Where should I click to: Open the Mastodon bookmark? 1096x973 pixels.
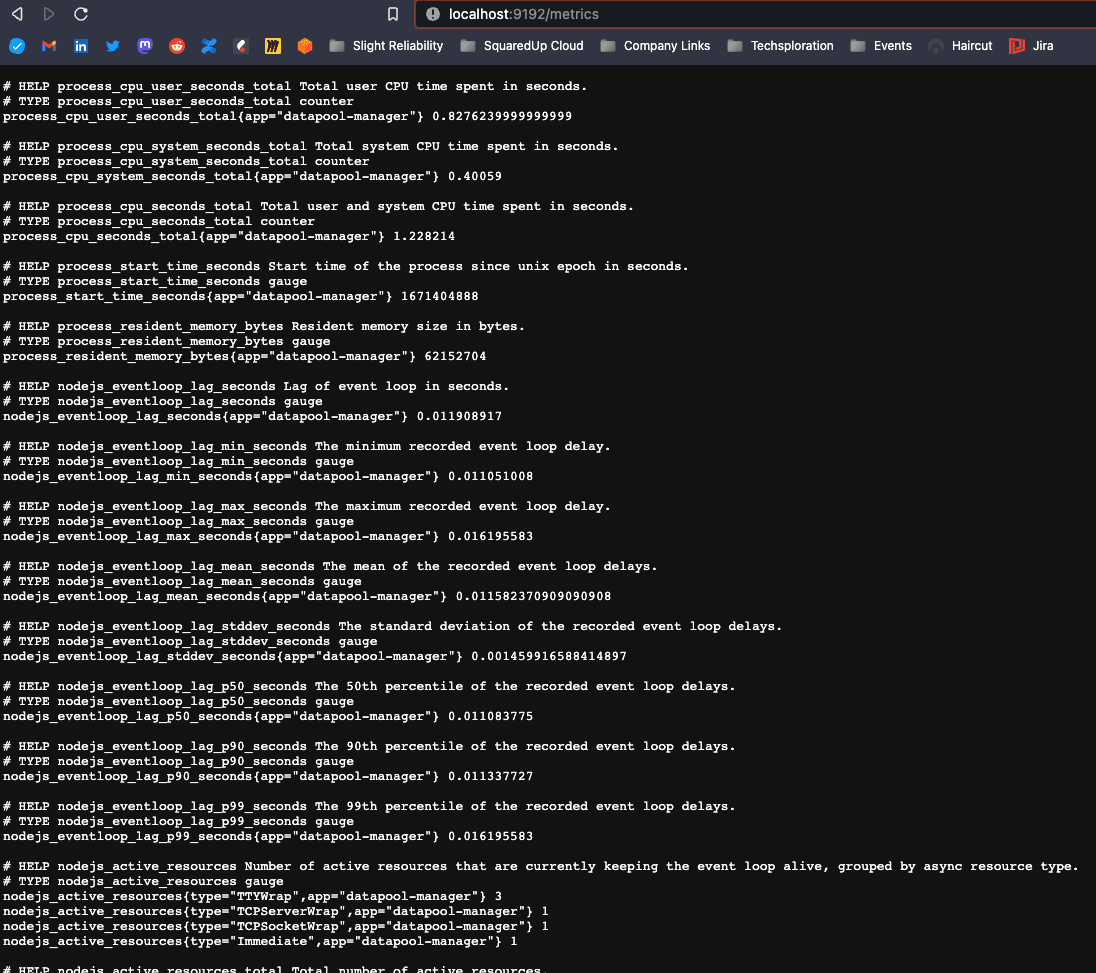click(144, 46)
